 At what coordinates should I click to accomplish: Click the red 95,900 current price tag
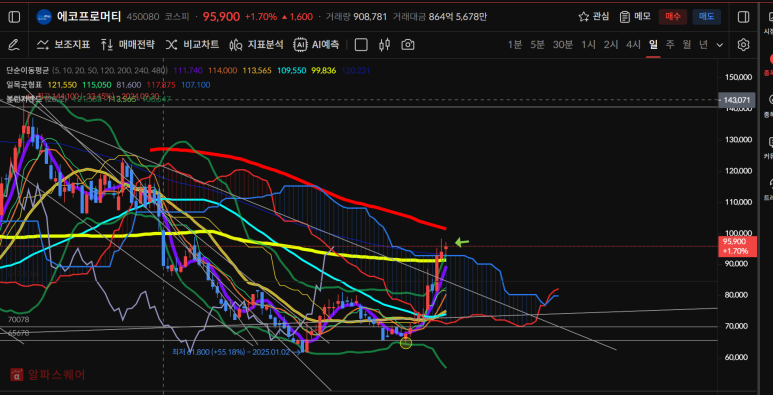pos(737,246)
